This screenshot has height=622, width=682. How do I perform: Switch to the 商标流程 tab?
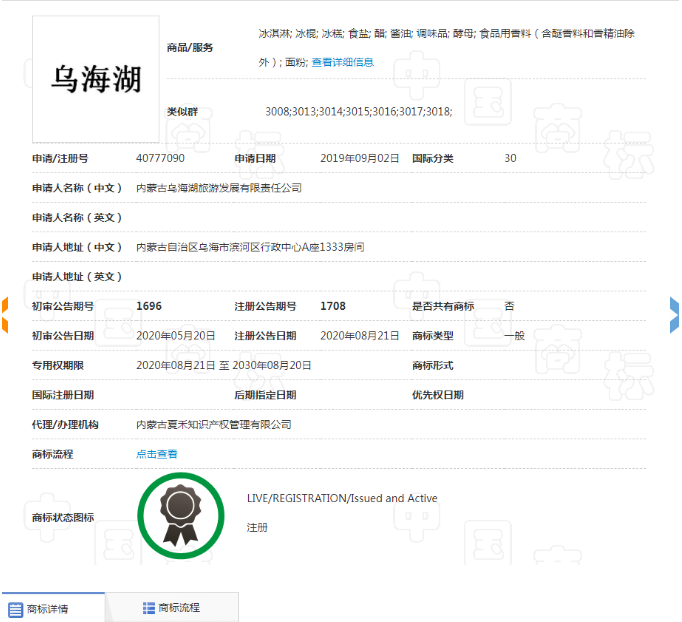[171, 607]
